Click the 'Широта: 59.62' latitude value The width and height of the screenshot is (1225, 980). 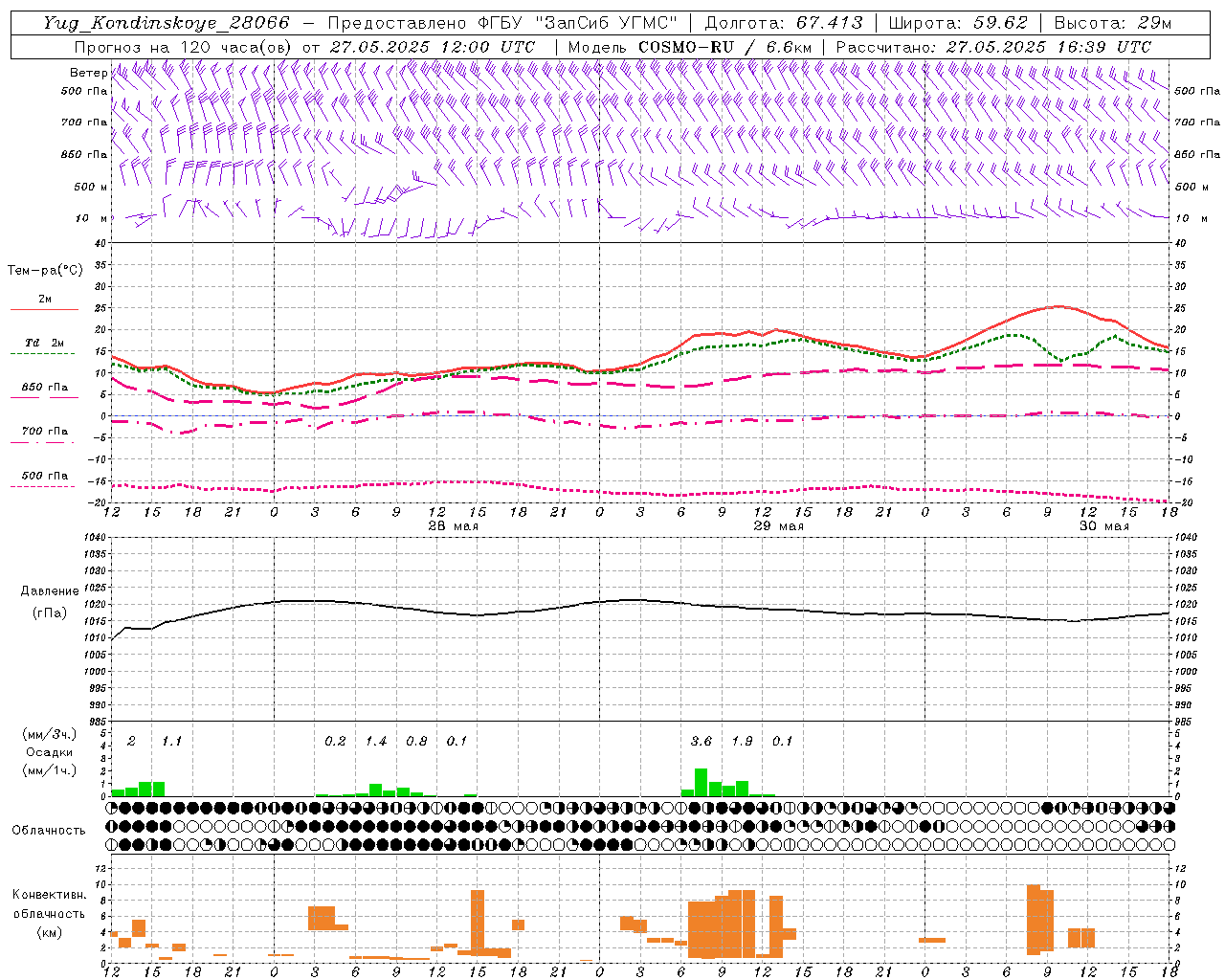click(958, 23)
